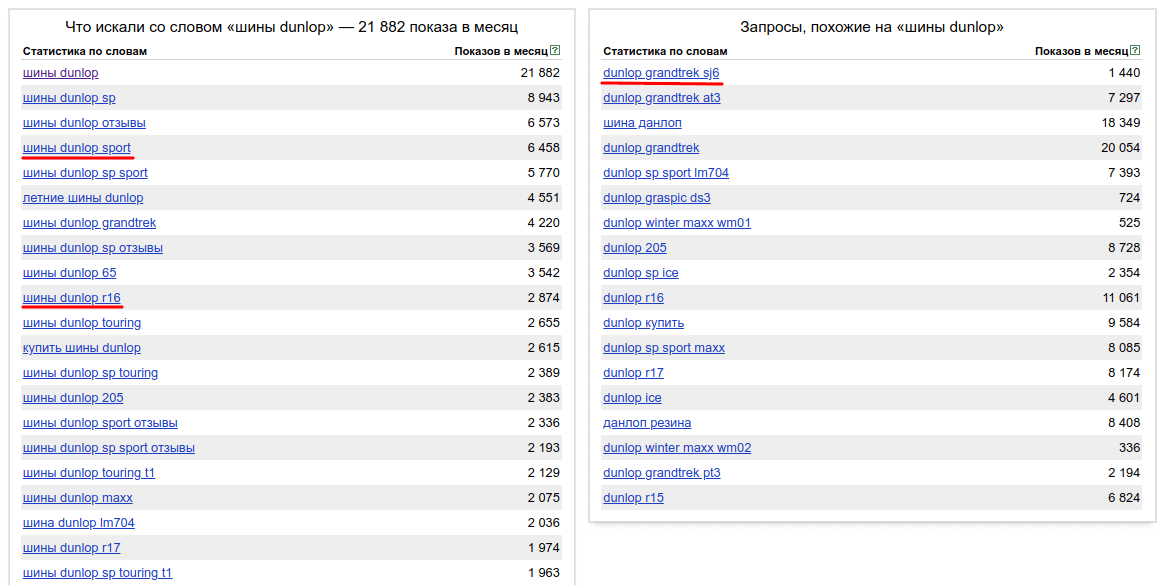The width and height of the screenshot is (1168, 585).
Task: Click help icon beside right "Показов в месяц"
Action: 1135,51
